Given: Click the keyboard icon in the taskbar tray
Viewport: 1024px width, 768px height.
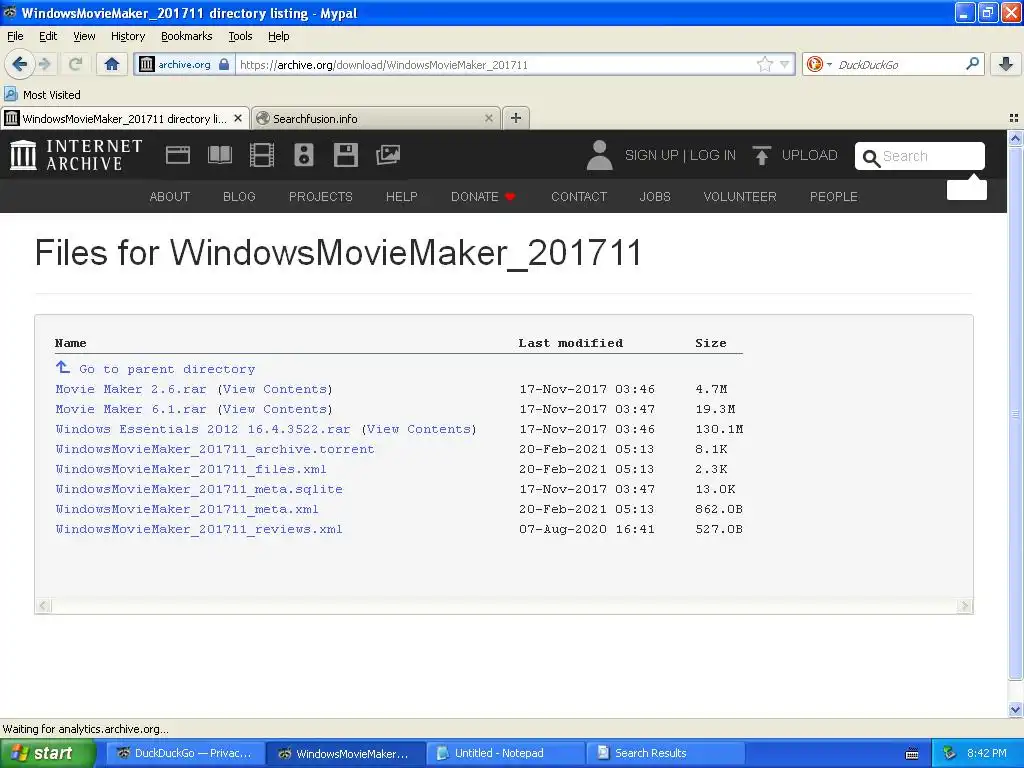Looking at the screenshot, I should pyautogui.click(x=912, y=754).
